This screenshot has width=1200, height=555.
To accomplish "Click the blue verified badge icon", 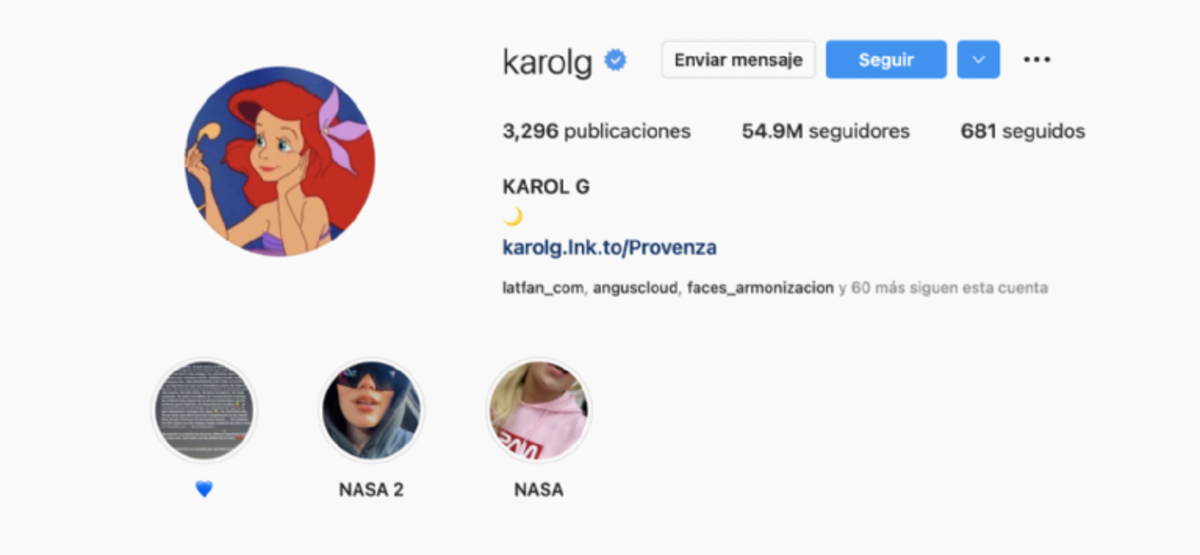I will pyautogui.click(x=616, y=61).
